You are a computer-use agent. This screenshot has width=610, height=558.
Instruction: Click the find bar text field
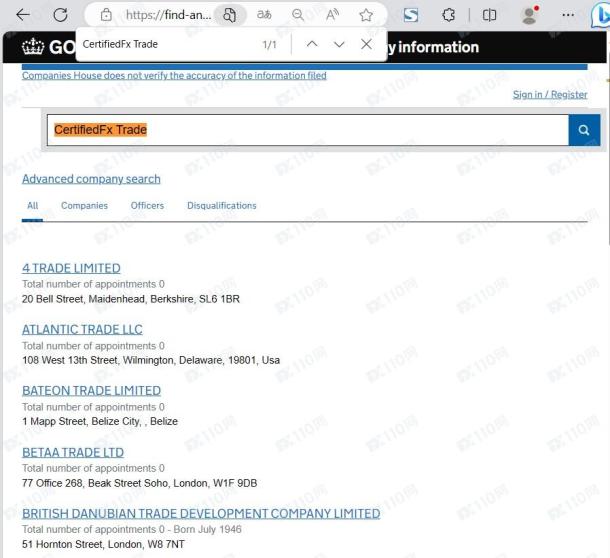(x=167, y=44)
